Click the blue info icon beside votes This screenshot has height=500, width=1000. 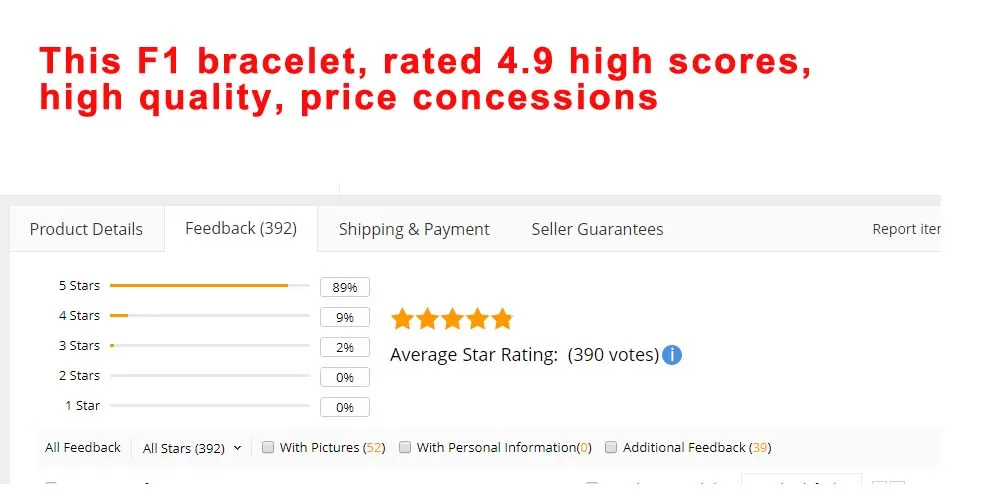(672, 355)
